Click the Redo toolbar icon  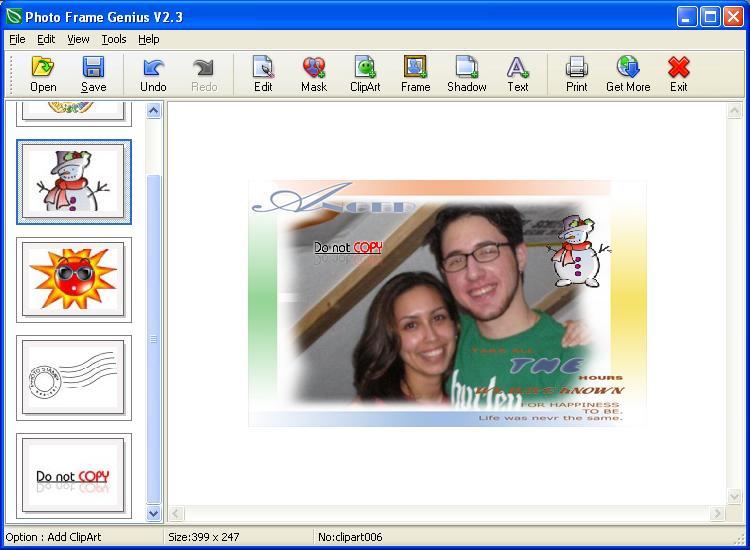(x=204, y=74)
